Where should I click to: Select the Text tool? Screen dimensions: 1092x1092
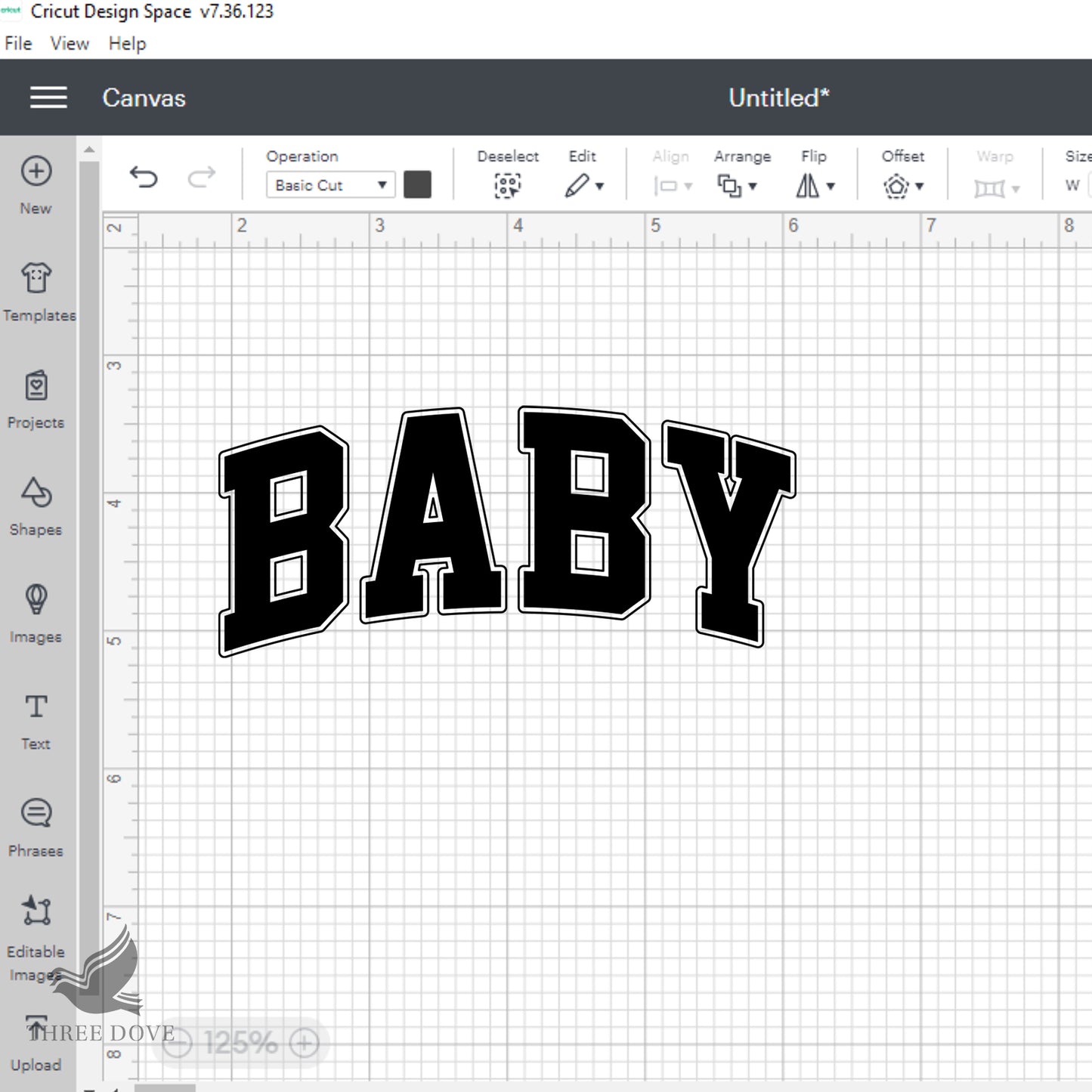pos(36,722)
